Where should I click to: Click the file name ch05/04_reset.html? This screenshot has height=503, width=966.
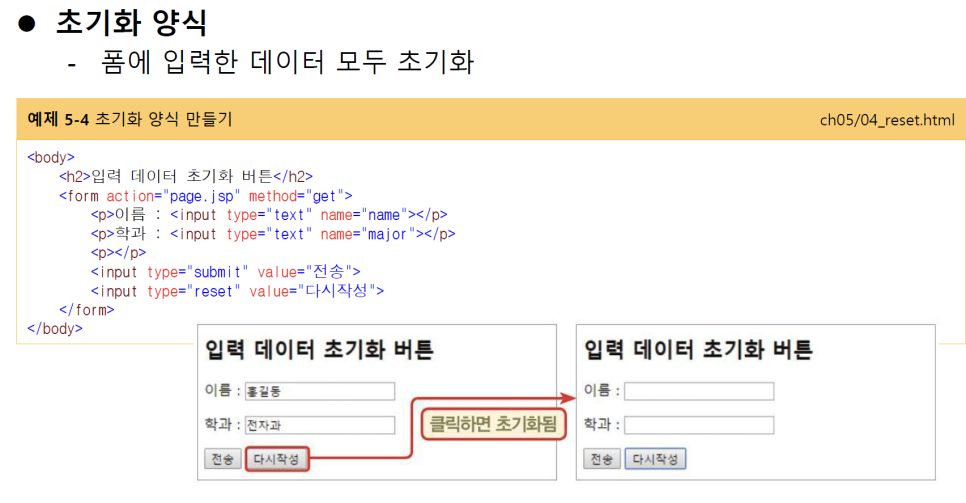(x=887, y=120)
